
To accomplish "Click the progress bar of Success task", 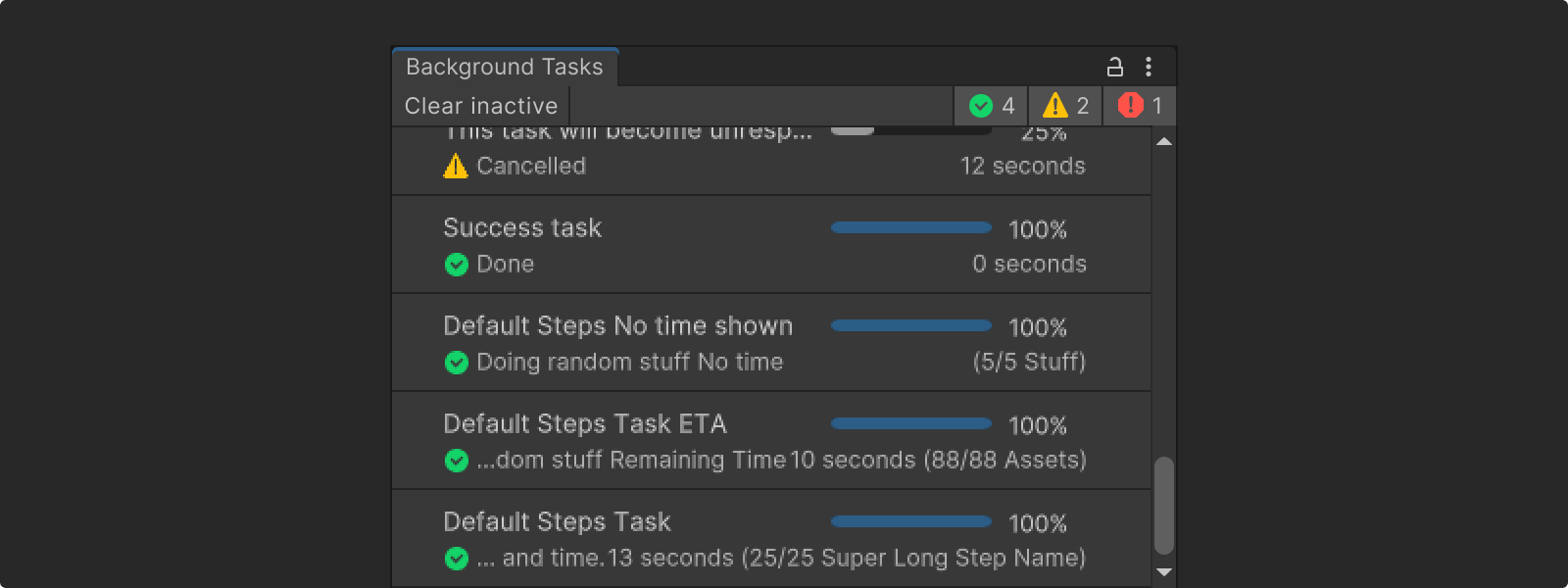I will [909, 227].
